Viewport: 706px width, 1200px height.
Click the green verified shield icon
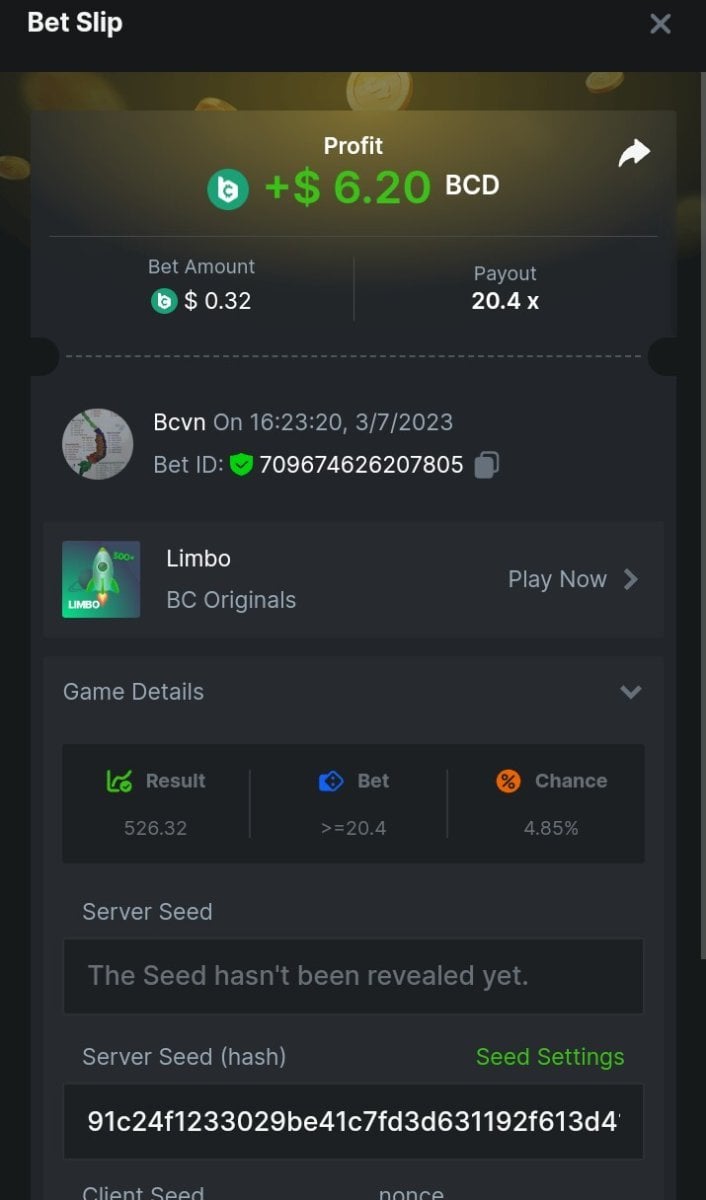pos(241,464)
